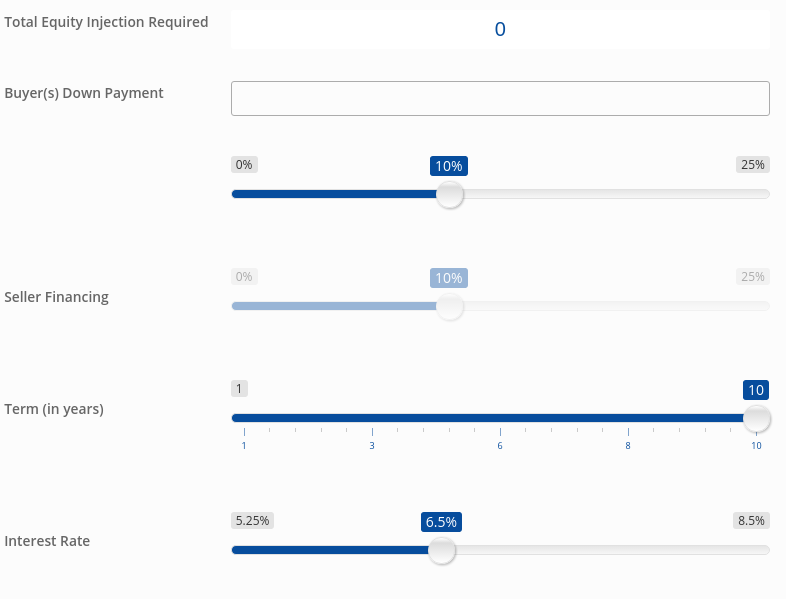Select the 3 tick on Term scale
Viewport: 786px width, 599px height.
[x=372, y=445]
